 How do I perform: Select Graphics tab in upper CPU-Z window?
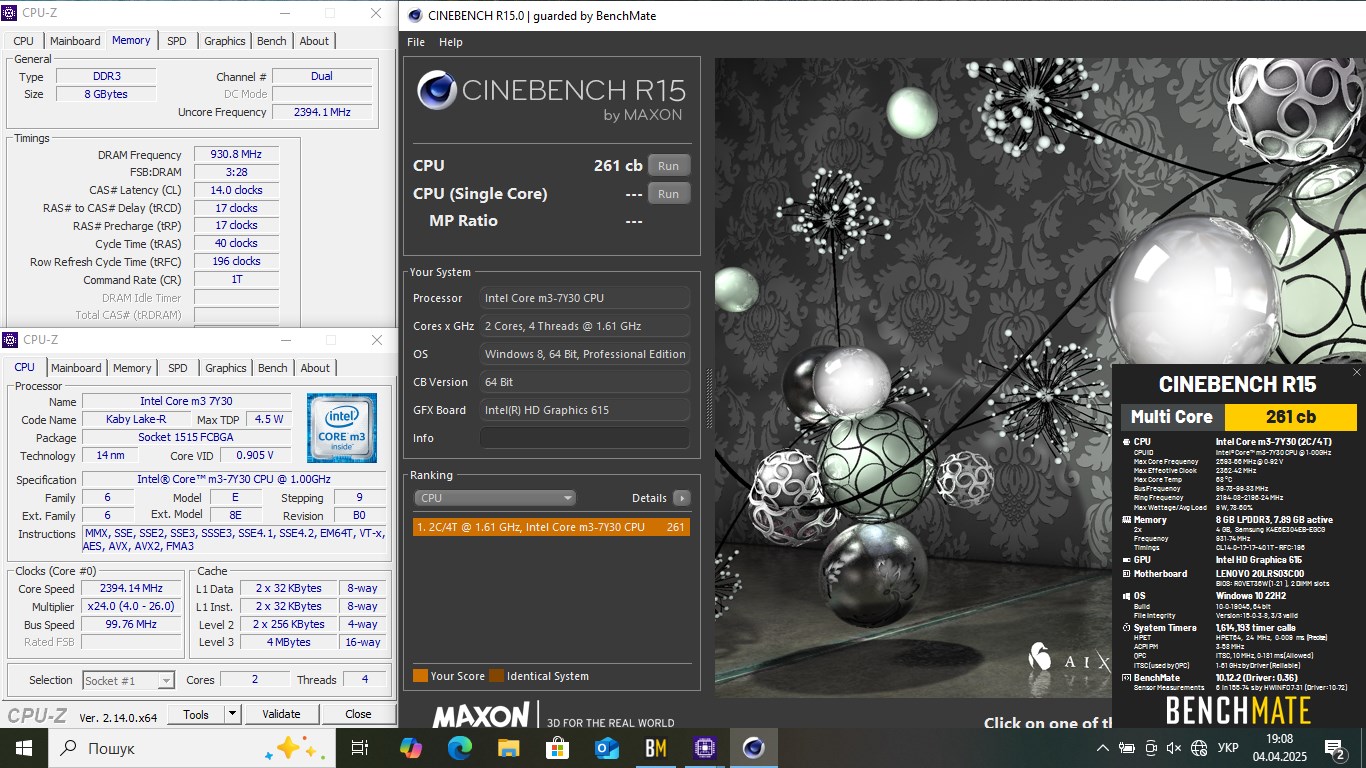[225, 41]
